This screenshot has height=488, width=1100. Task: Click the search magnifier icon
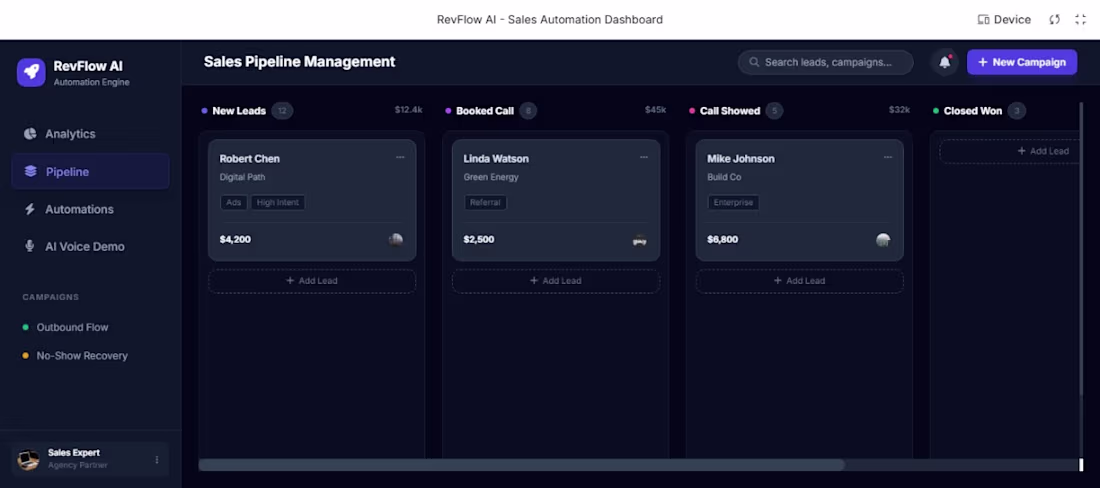pos(754,62)
